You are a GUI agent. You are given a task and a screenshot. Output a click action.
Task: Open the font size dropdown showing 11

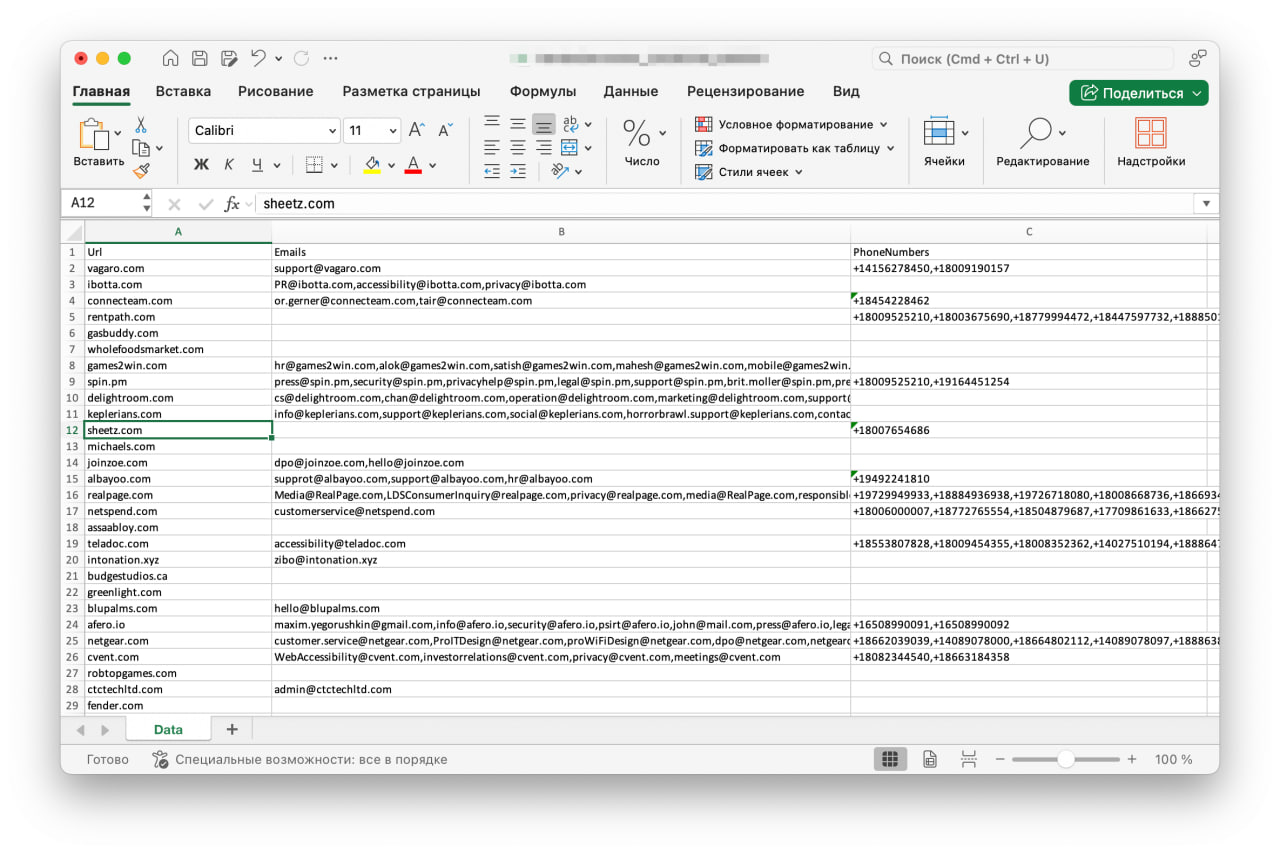[x=392, y=131]
